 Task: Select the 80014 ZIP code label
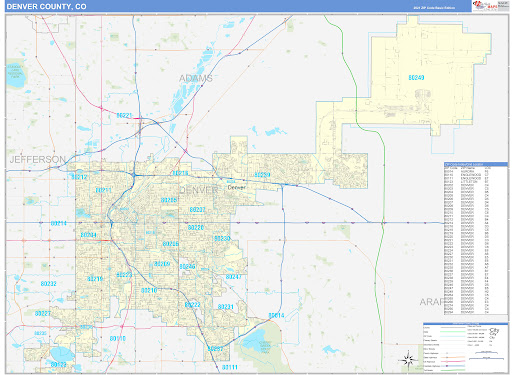click(276, 315)
